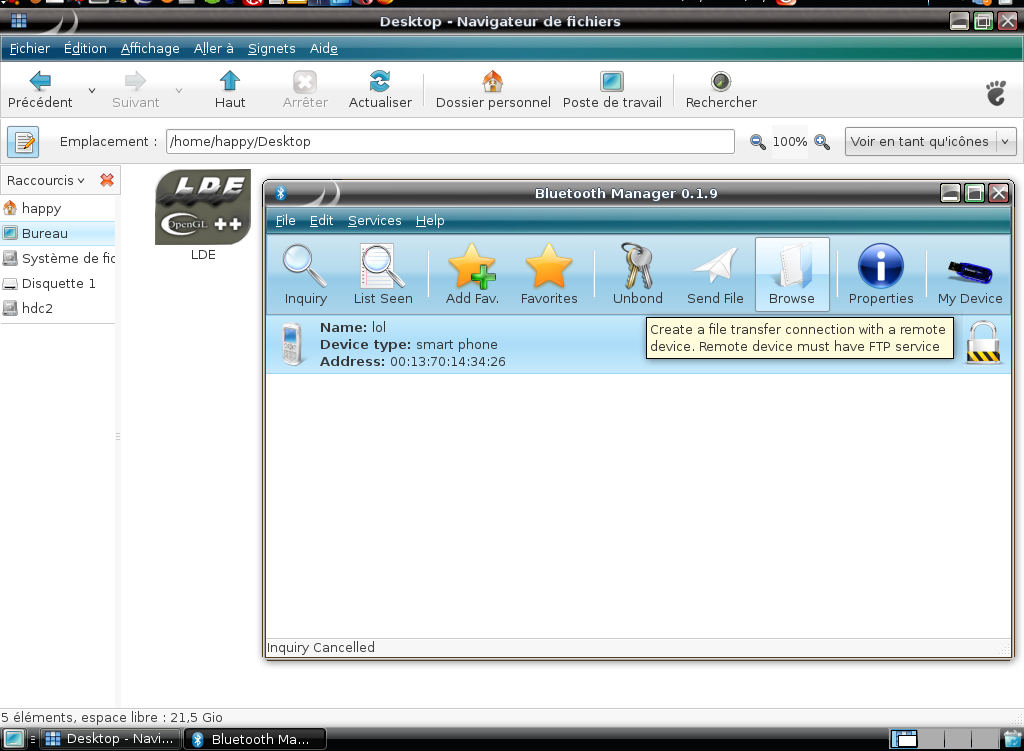
Task: Click the Inquiry Cancelled status text
Action: (x=321, y=647)
